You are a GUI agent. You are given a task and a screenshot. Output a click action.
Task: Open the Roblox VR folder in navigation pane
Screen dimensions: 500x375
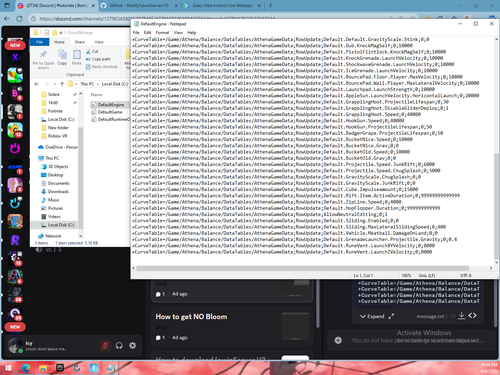click(x=57, y=136)
